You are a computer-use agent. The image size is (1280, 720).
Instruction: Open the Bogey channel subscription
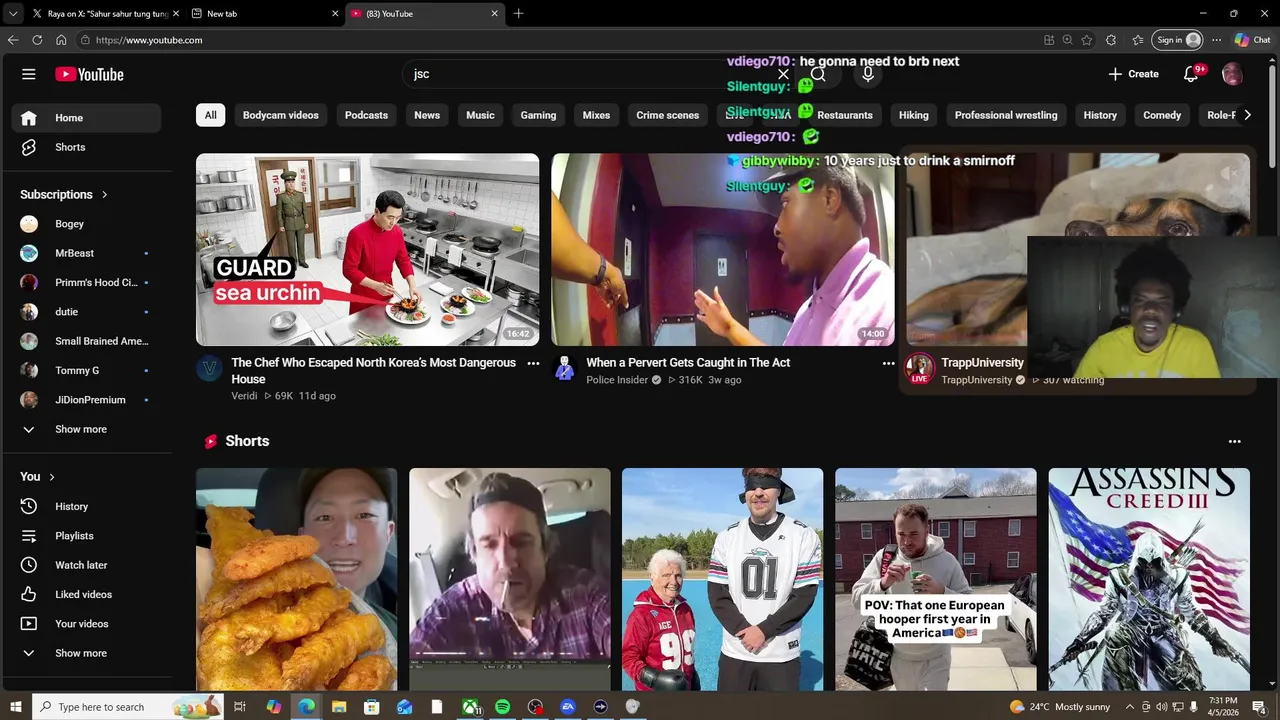[86, 224]
